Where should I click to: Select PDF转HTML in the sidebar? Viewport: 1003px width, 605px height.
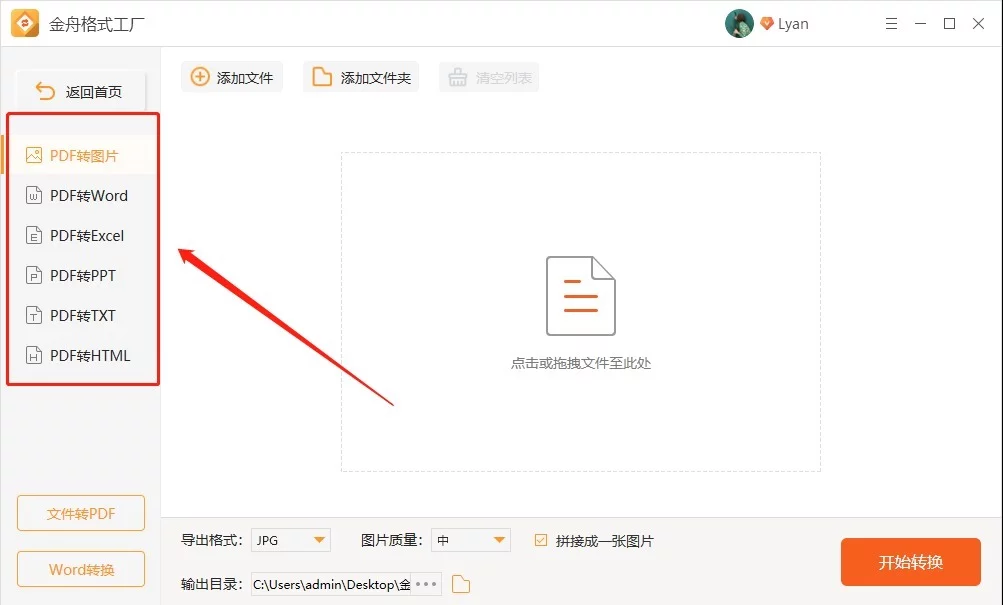pyautogui.click(x=81, y=355)
